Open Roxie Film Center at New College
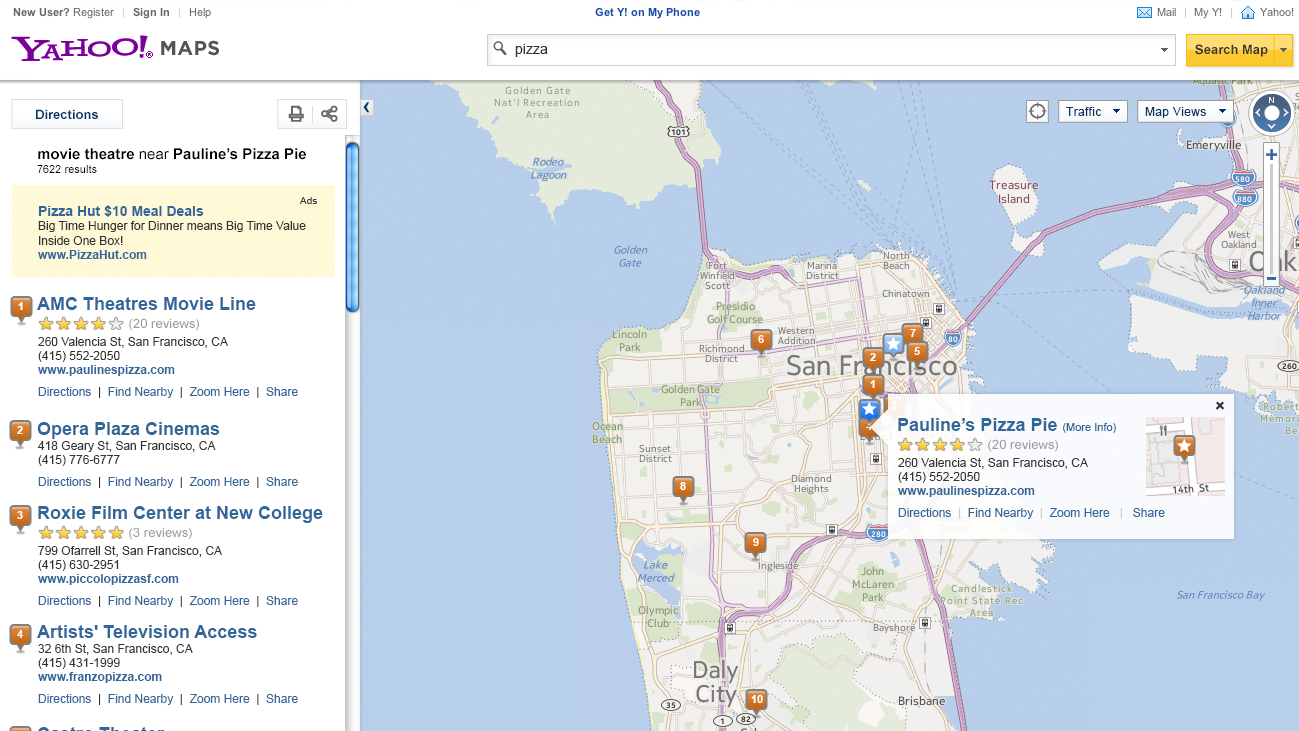 [180, 513]
